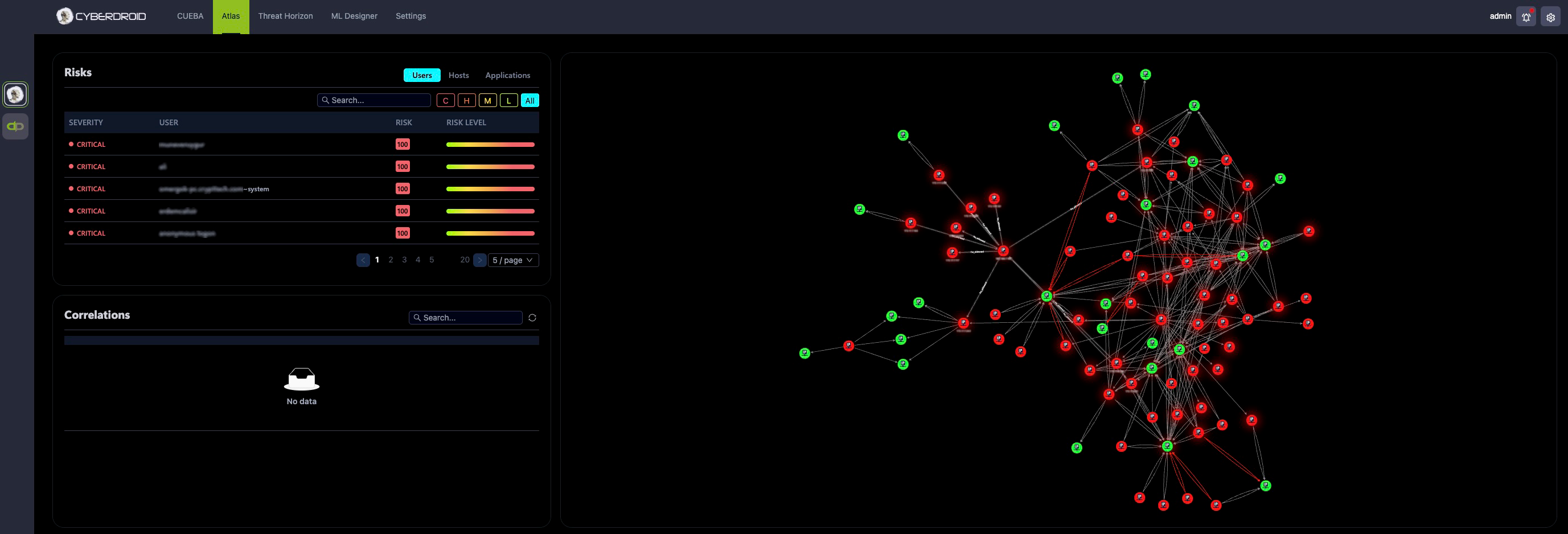Image resolution: width=1568 pixels, height=534 pixels.
Task: Open the Atlas tab
Action: pos(231,17)
